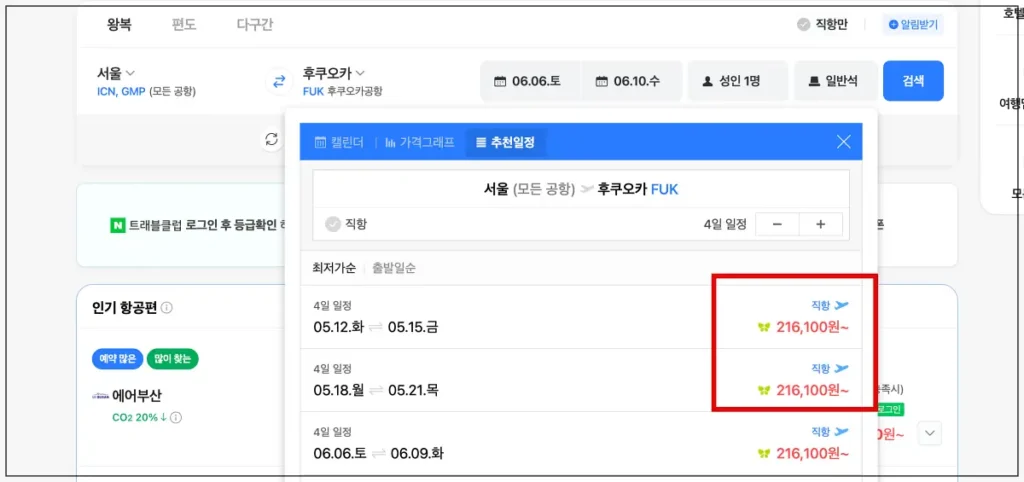Viewport: 1024px width, 482px height.
Task: Click the 에어부산 airline name
Action: click(137, 396)
